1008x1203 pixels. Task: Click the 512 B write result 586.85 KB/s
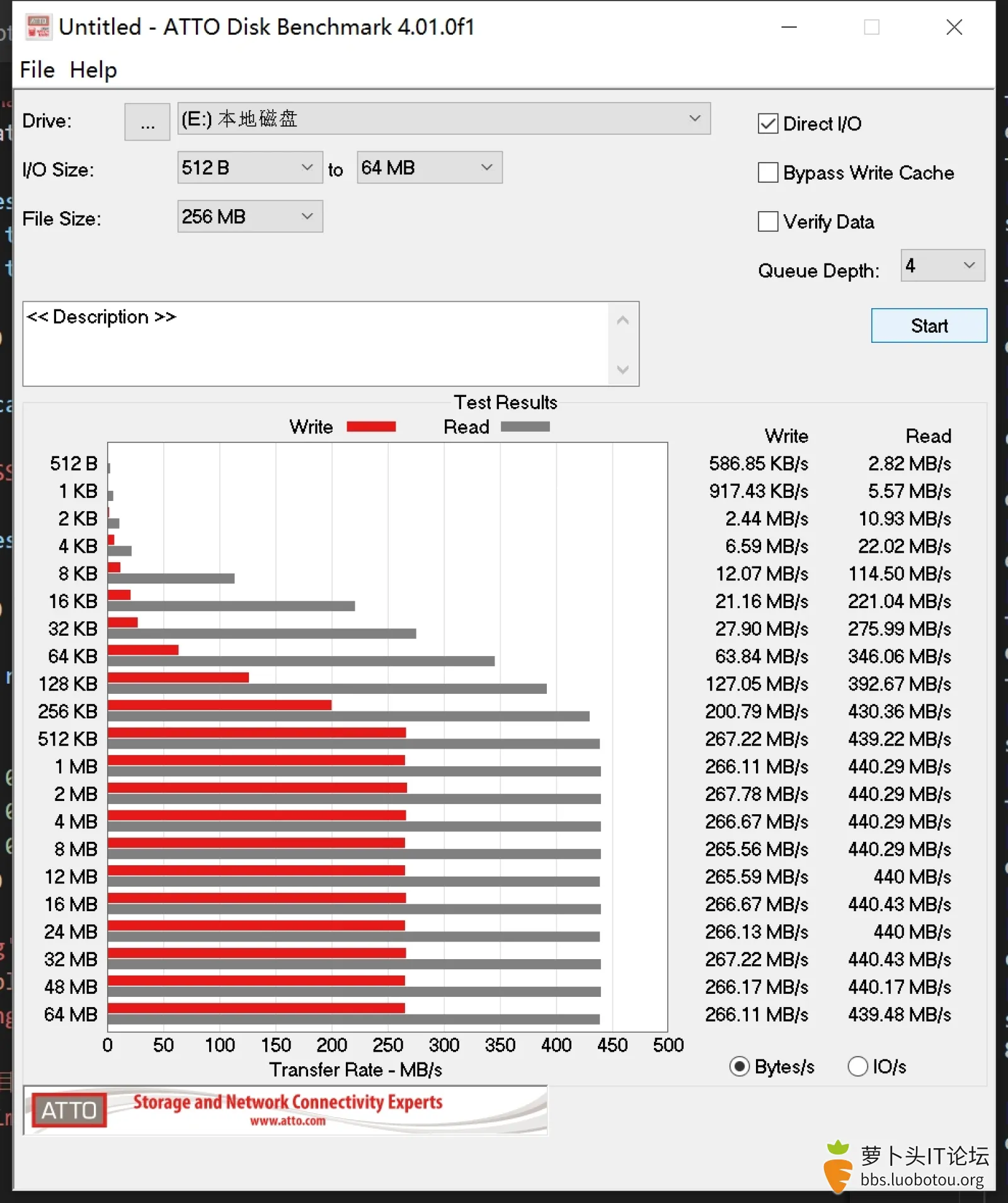coord(759,464)
